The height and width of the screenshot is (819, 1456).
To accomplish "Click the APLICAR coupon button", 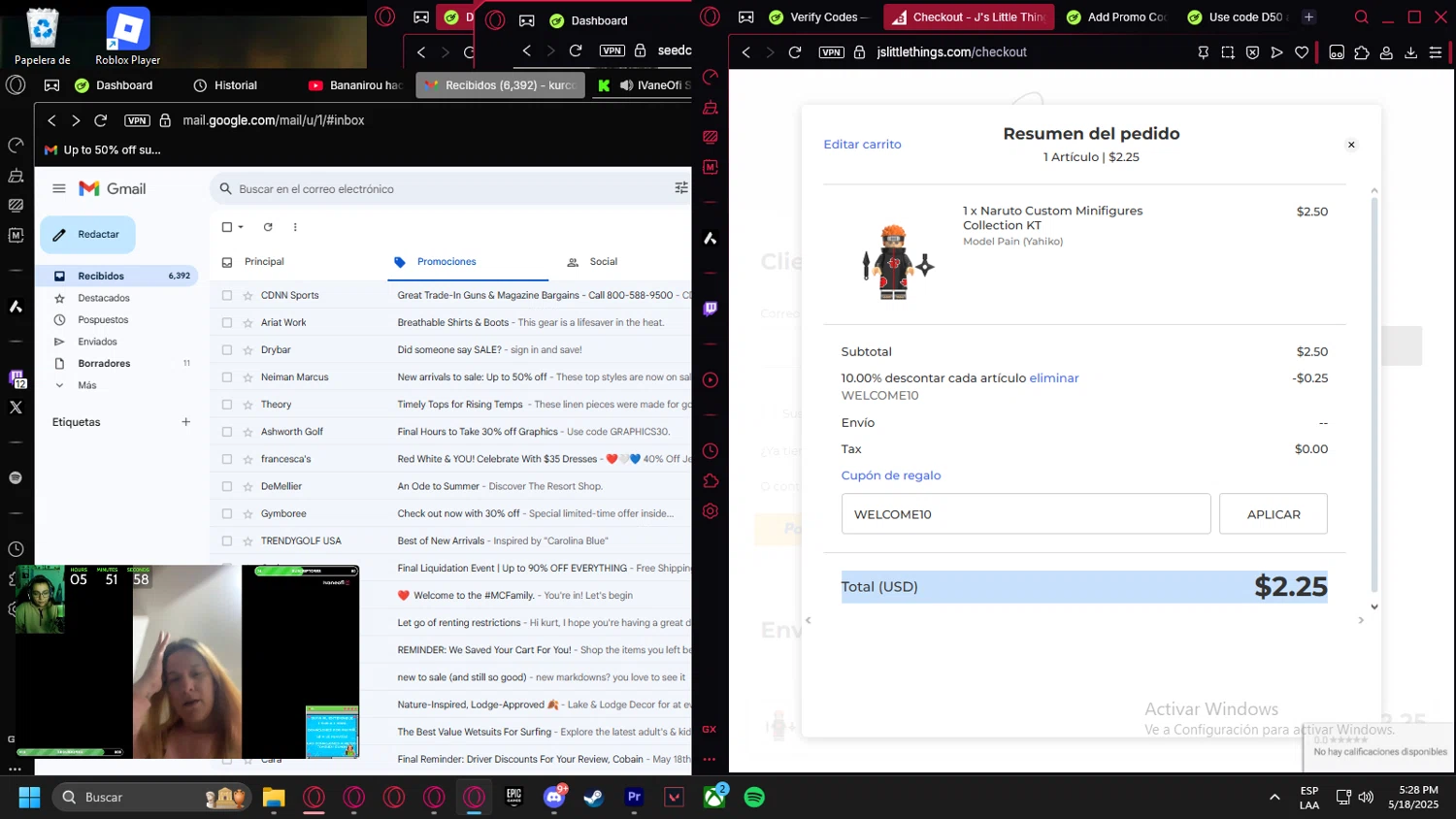I will point(1274,514).
